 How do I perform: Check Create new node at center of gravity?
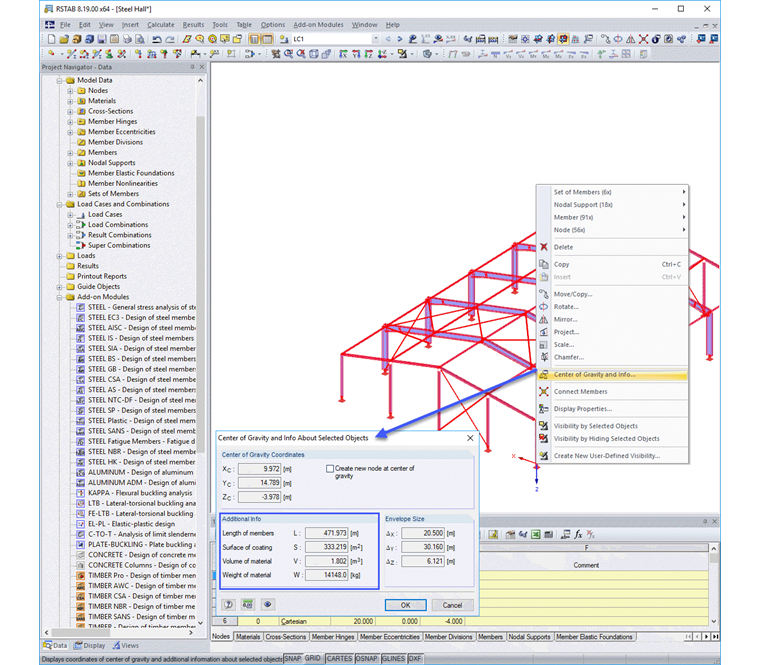330,469
